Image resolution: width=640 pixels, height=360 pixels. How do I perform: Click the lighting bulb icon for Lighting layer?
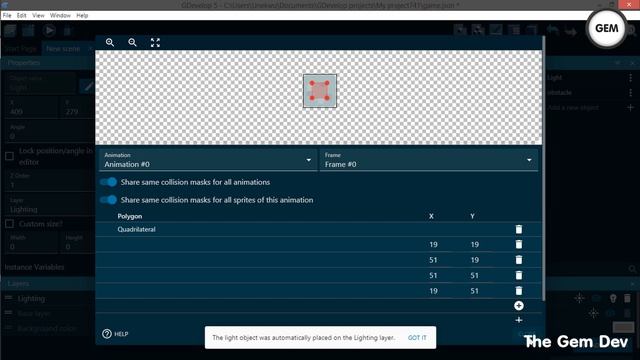613,298
